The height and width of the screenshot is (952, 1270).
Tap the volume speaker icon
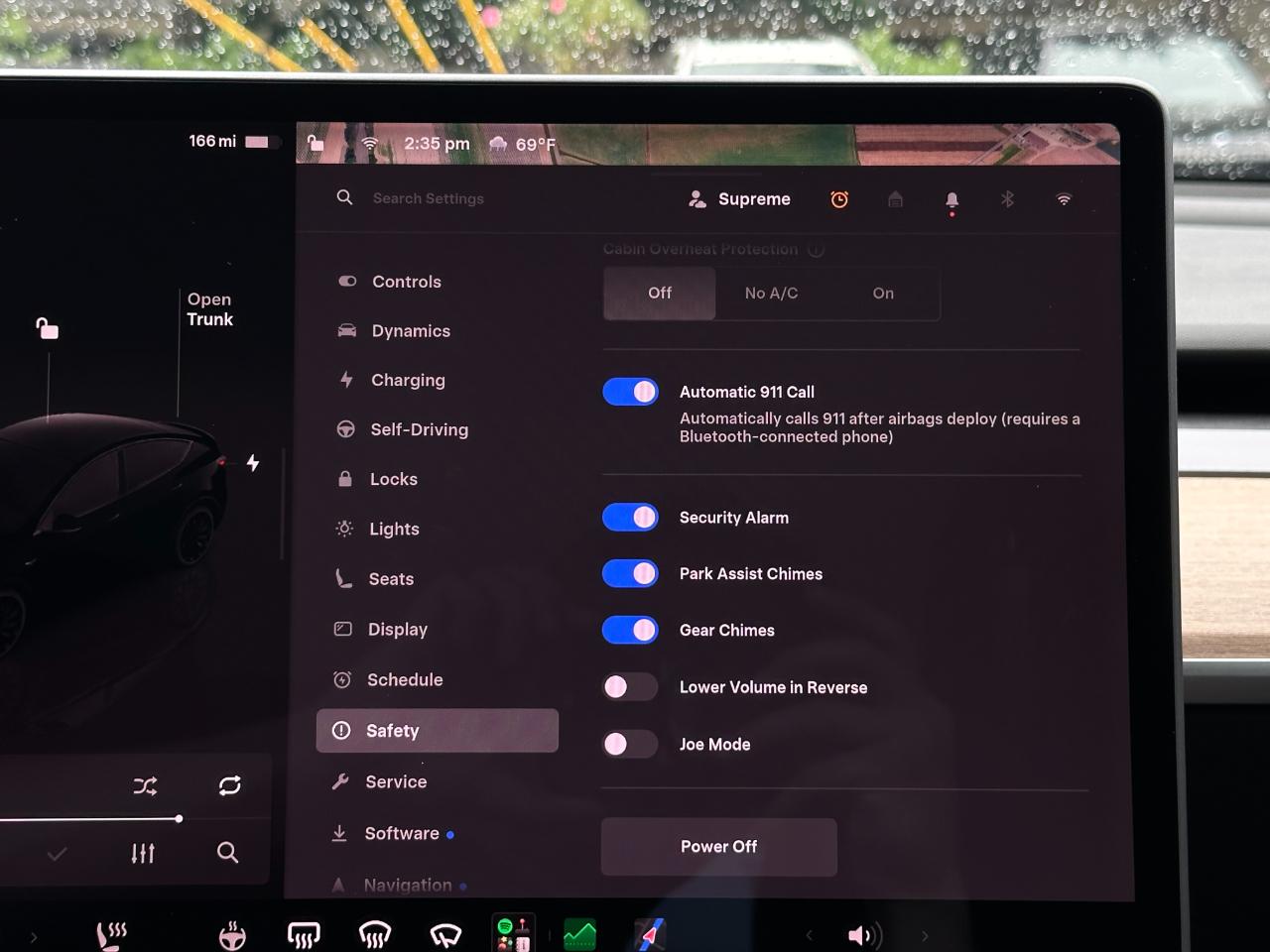pyautogui.click(x=863, y=935)
